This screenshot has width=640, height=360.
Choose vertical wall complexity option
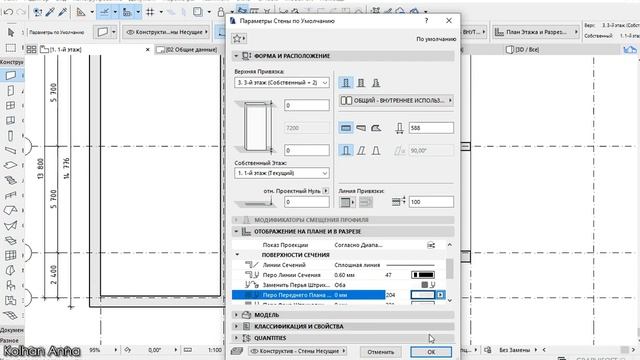click(346, 151)
